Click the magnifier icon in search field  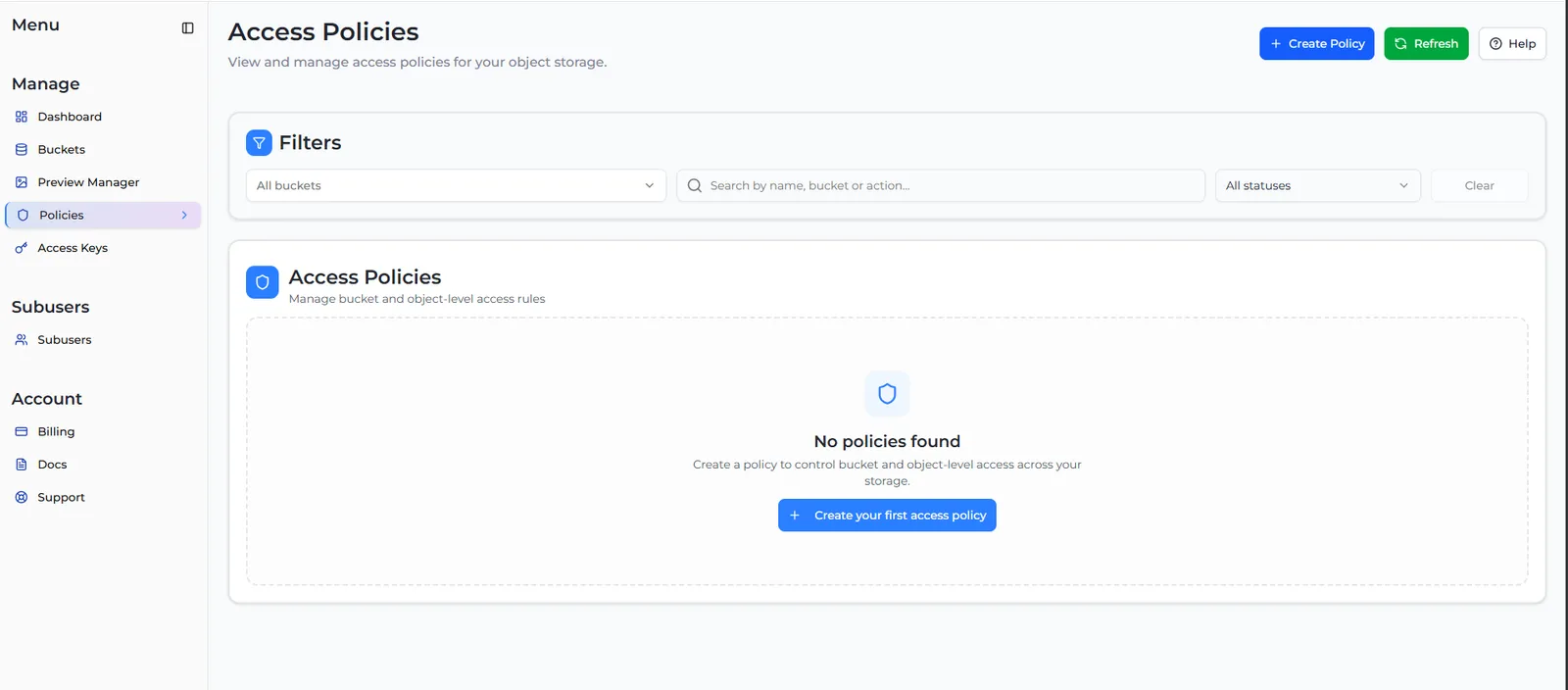[695, 185]
